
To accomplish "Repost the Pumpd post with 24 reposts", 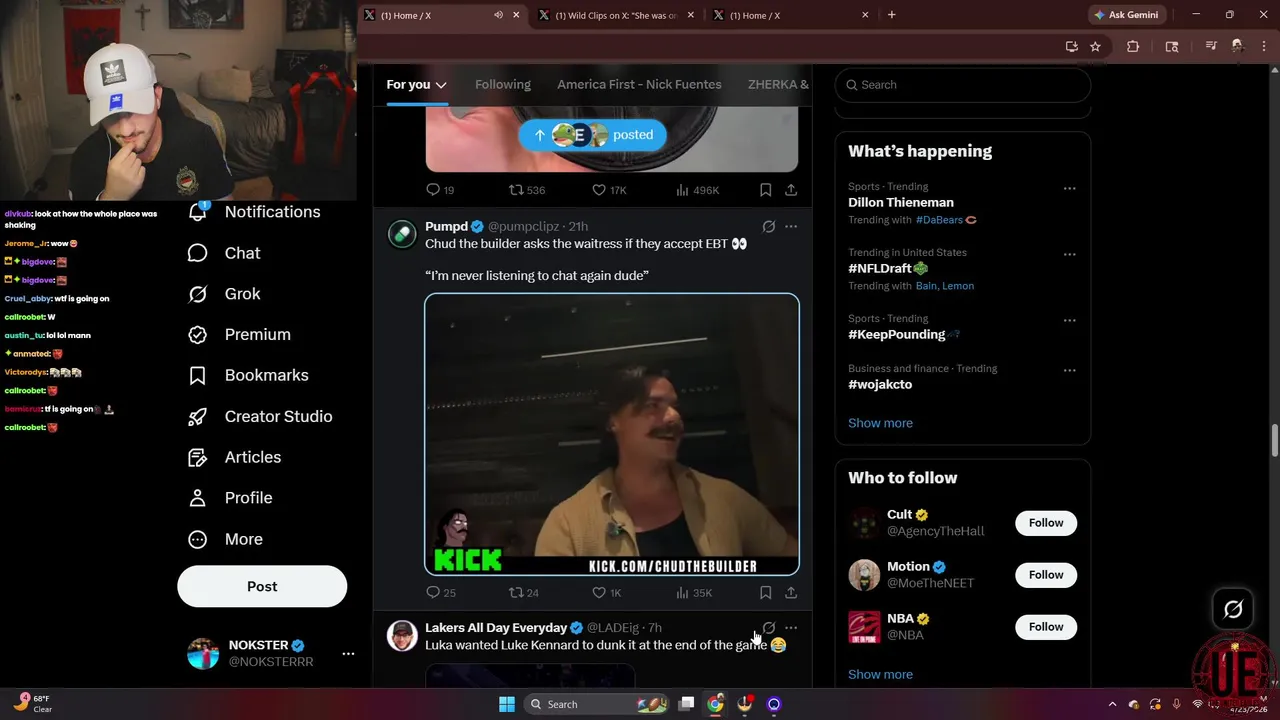I will coord(524,593).
